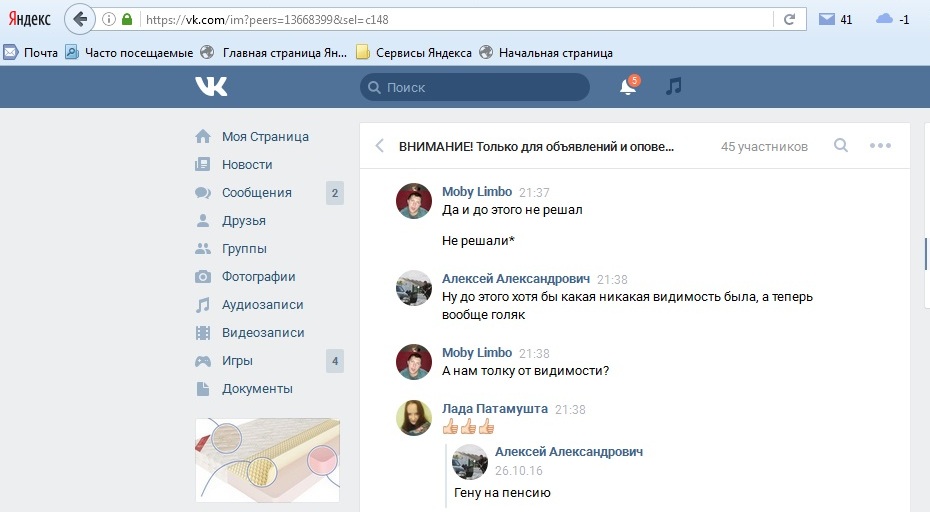
Task: Open notifications bell with 5 badge
Action: pos(629,86)
